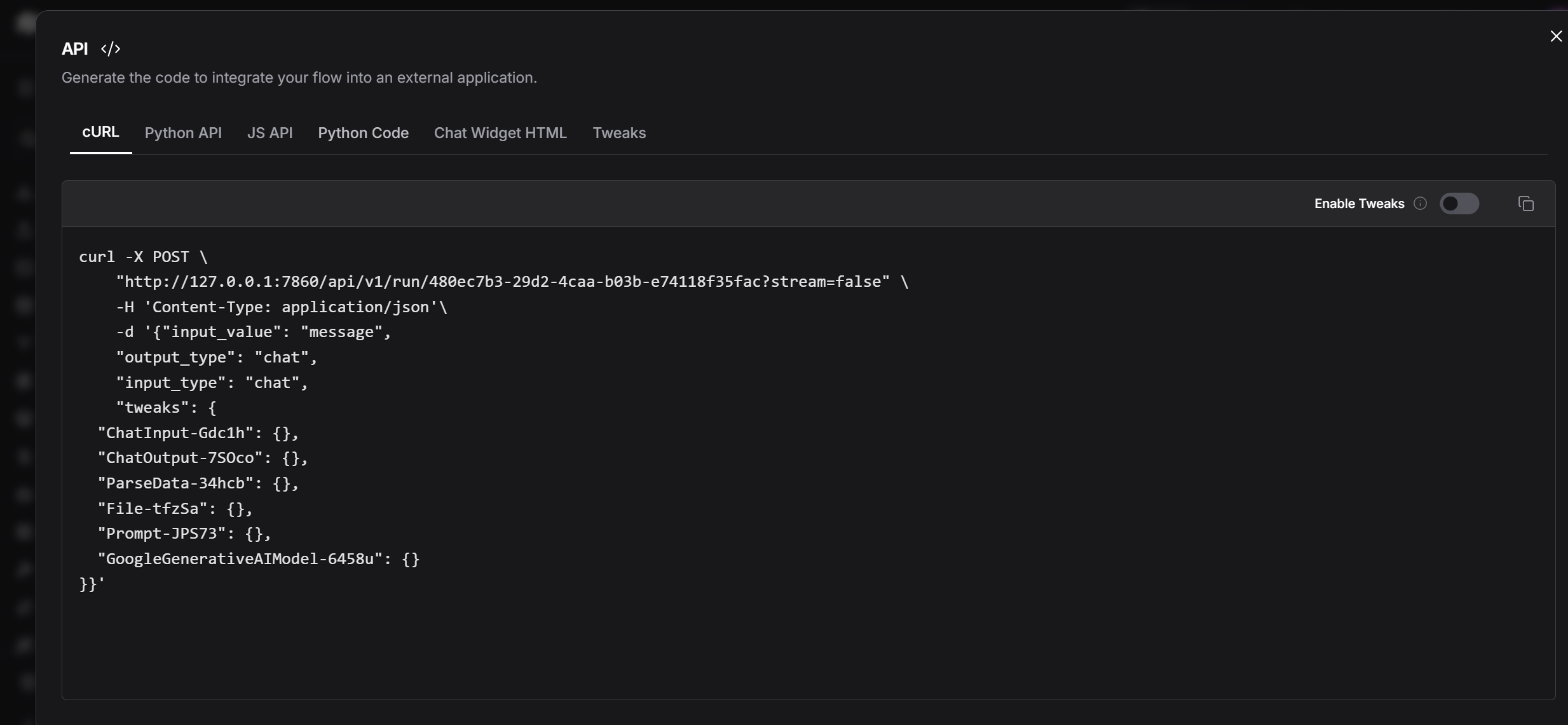Image resolution: width=1568 pixels, height=725 pixels.
Task: Click the GoogleGenerativeAIModel-6458u tweak line
Action: click(258, 559)
